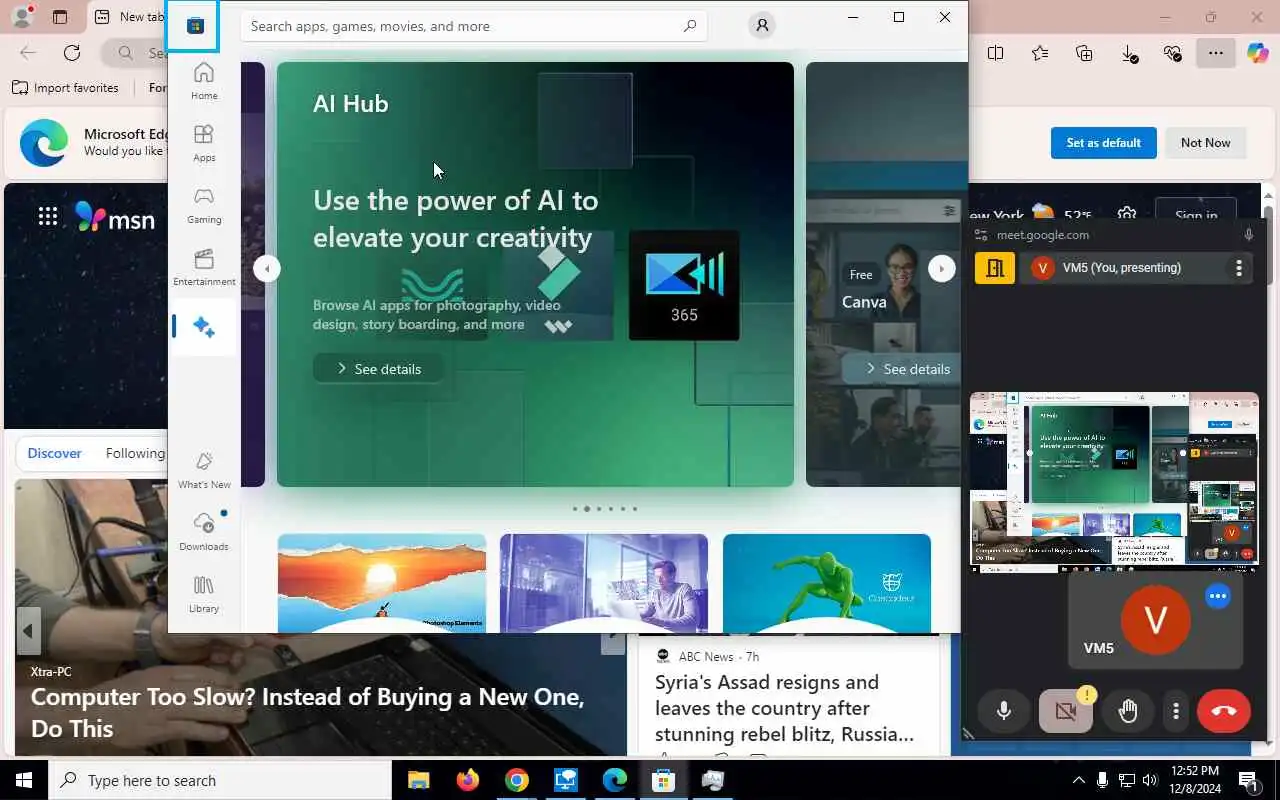Leave call with red hang-up button
This screenshot has height=800, width=1280.
(x=1224, y=711)
